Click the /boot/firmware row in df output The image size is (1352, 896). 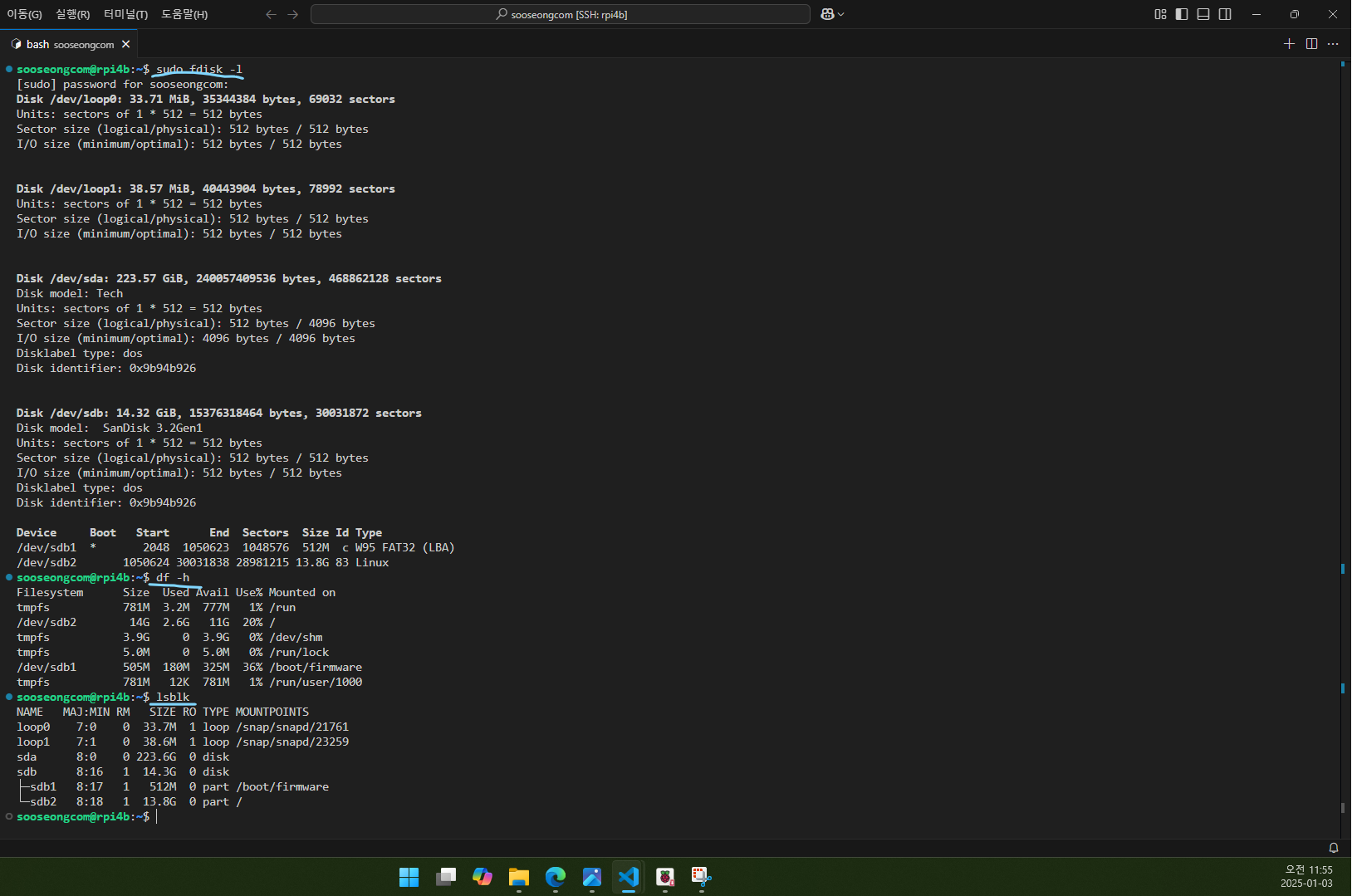(189, 667)
